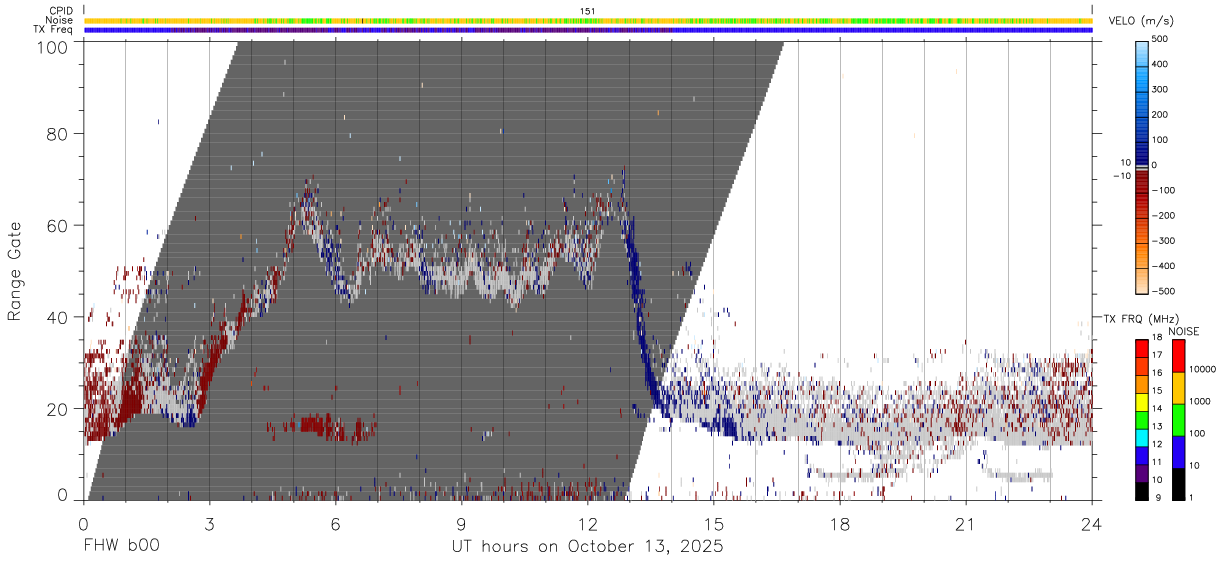Image resolution: width=1228 pixels, height=567 pixels.
Task: Click the 20 tick on the Range Gate axis
Action: pos(58,409)
